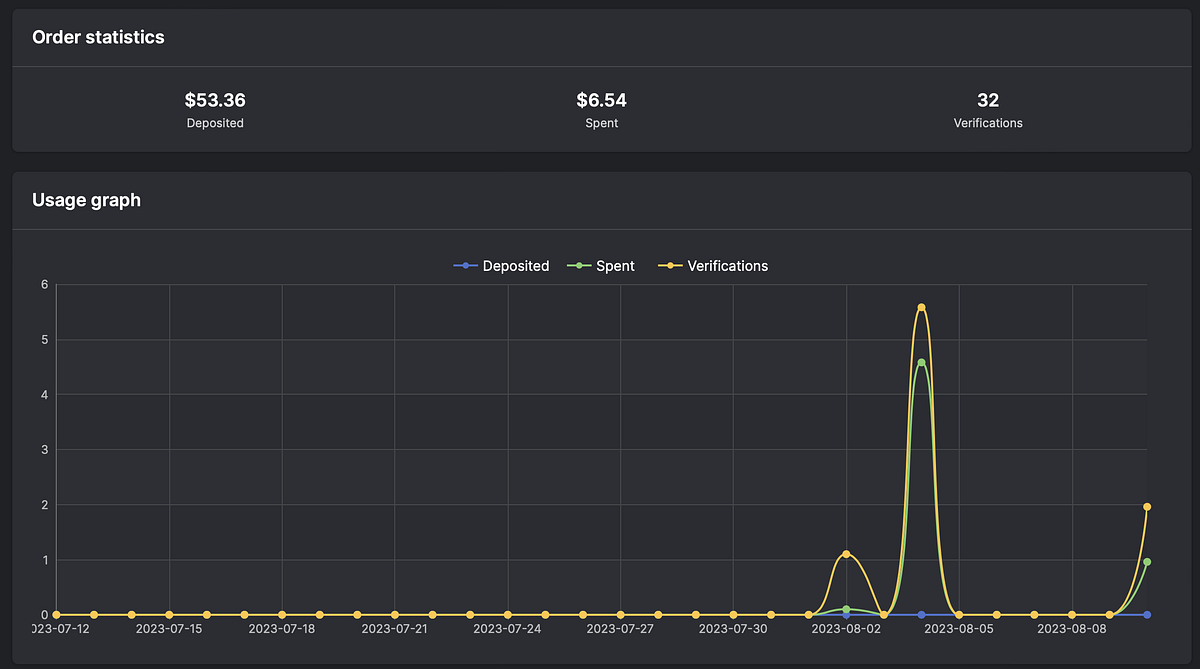This screenshot has height=669, width=1200.
Task: Click the Spent label under $6.54
Action: (x=602, y=123)
